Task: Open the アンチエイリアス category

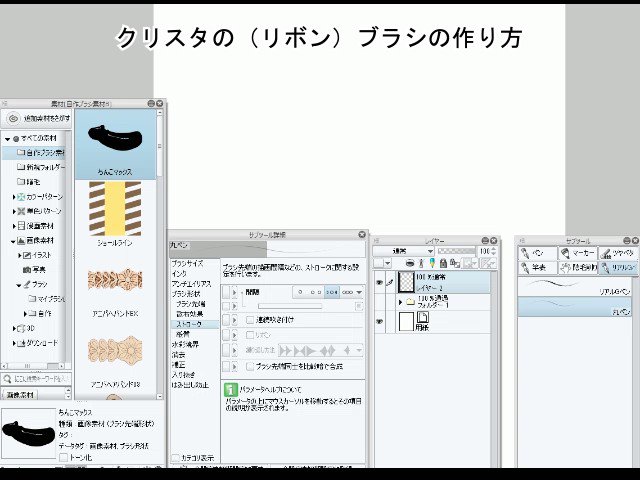Action: coord(191,284)
